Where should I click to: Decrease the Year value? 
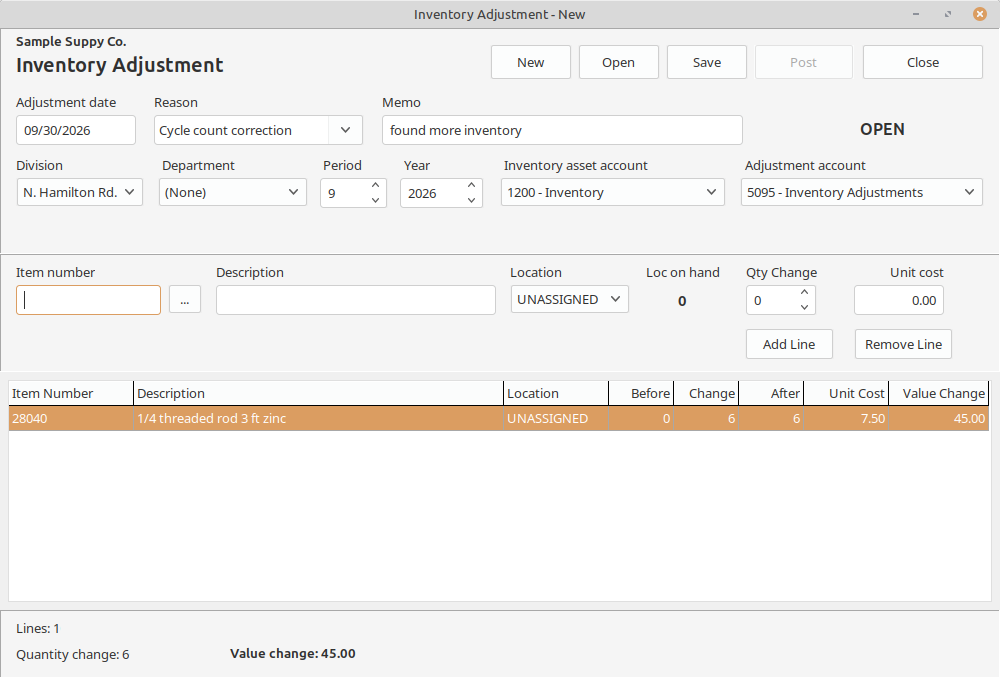pyautogui.click(x=471, y=200)
